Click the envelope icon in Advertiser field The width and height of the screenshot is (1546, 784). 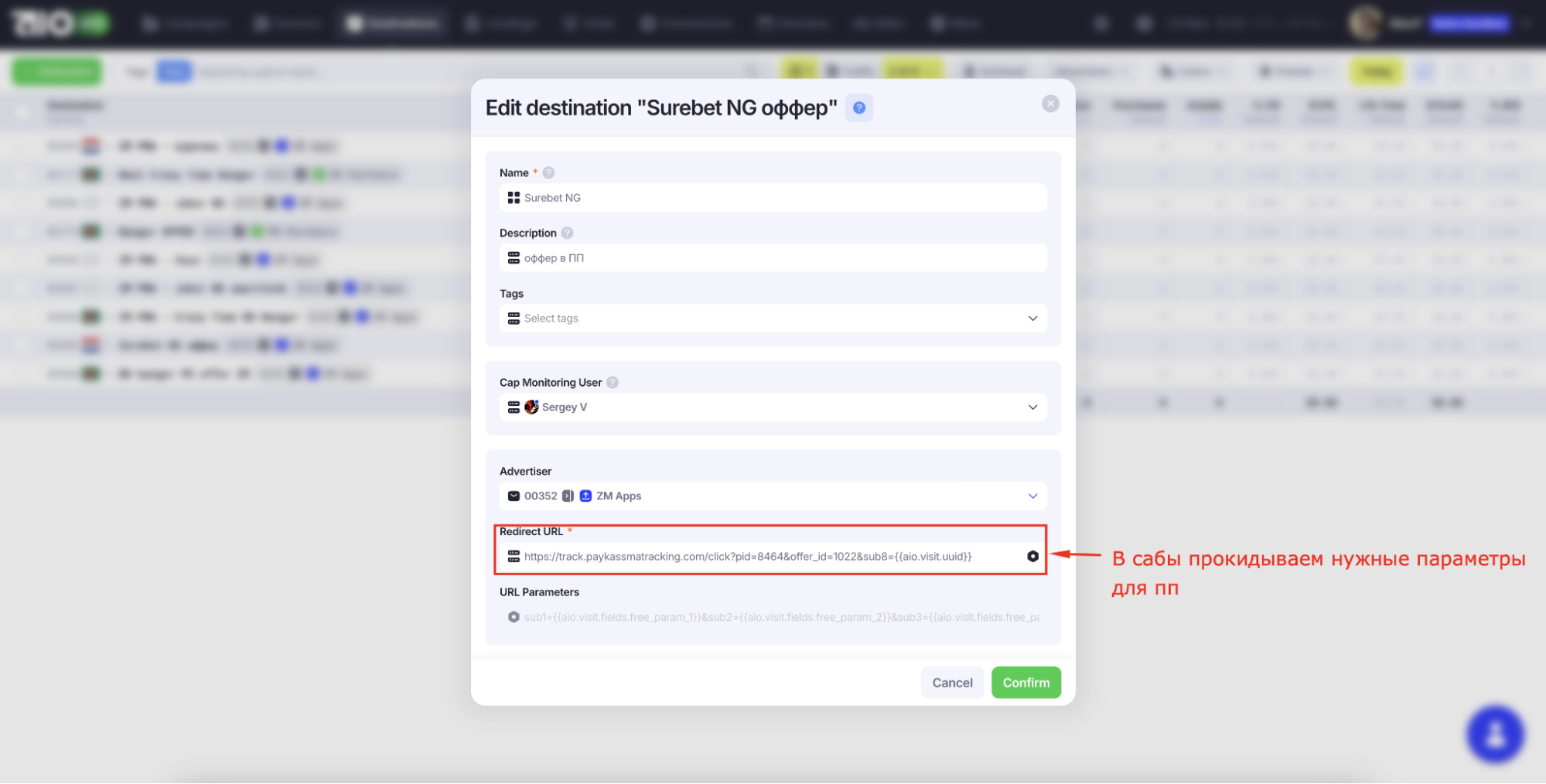click(514, 496)
